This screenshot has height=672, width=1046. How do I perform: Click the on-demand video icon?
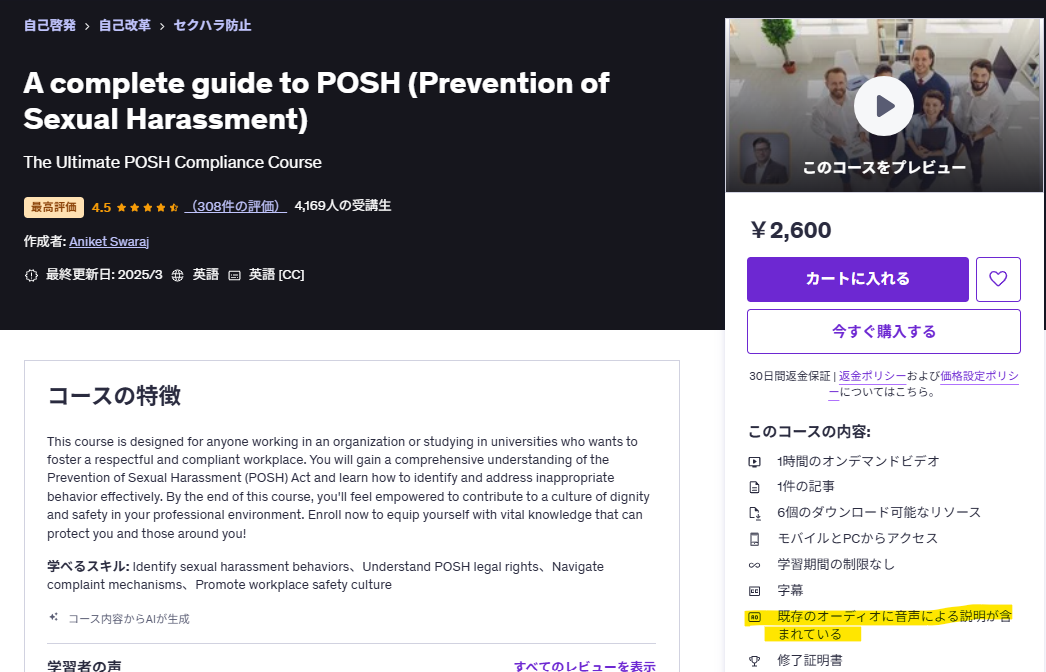(754, 461)
